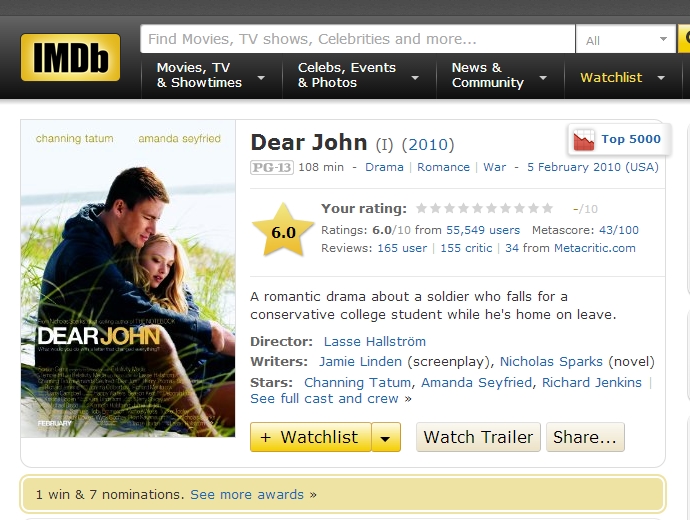Read the 155 critic reviews
The width and height of the screenshot is (690, 520).
pos(466,248)
